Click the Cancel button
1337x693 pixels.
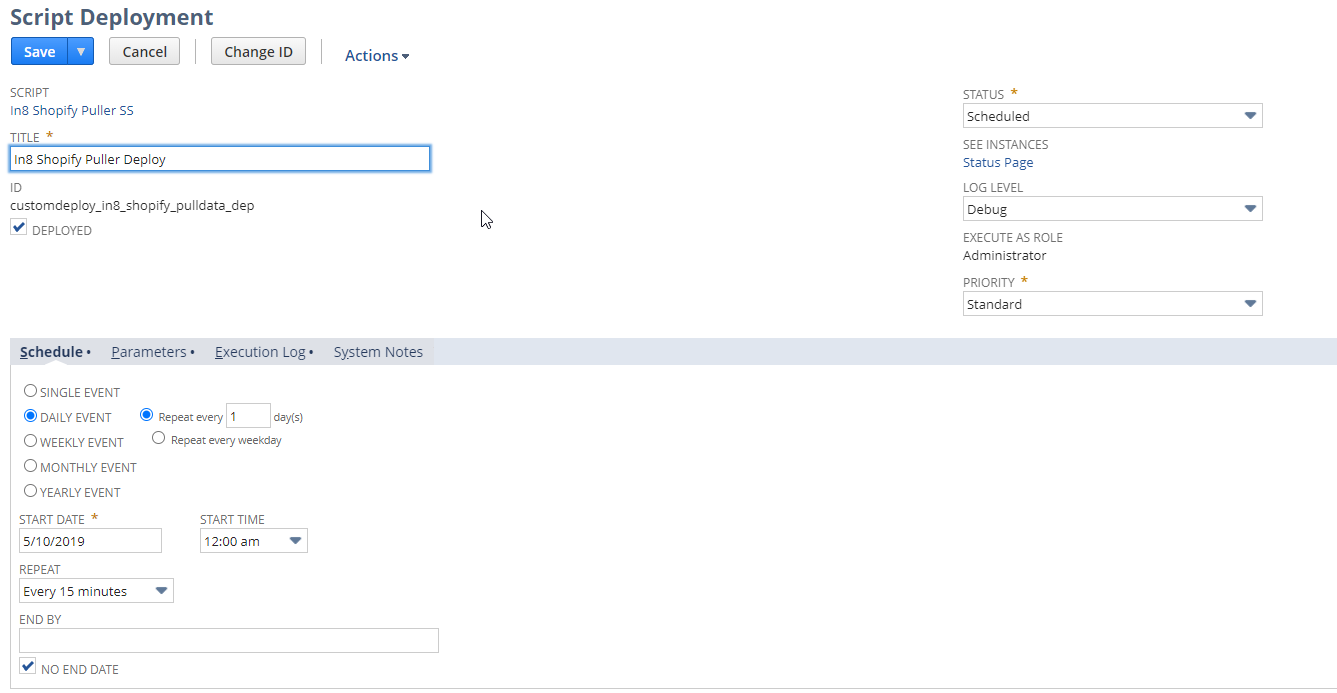(144, 51)
